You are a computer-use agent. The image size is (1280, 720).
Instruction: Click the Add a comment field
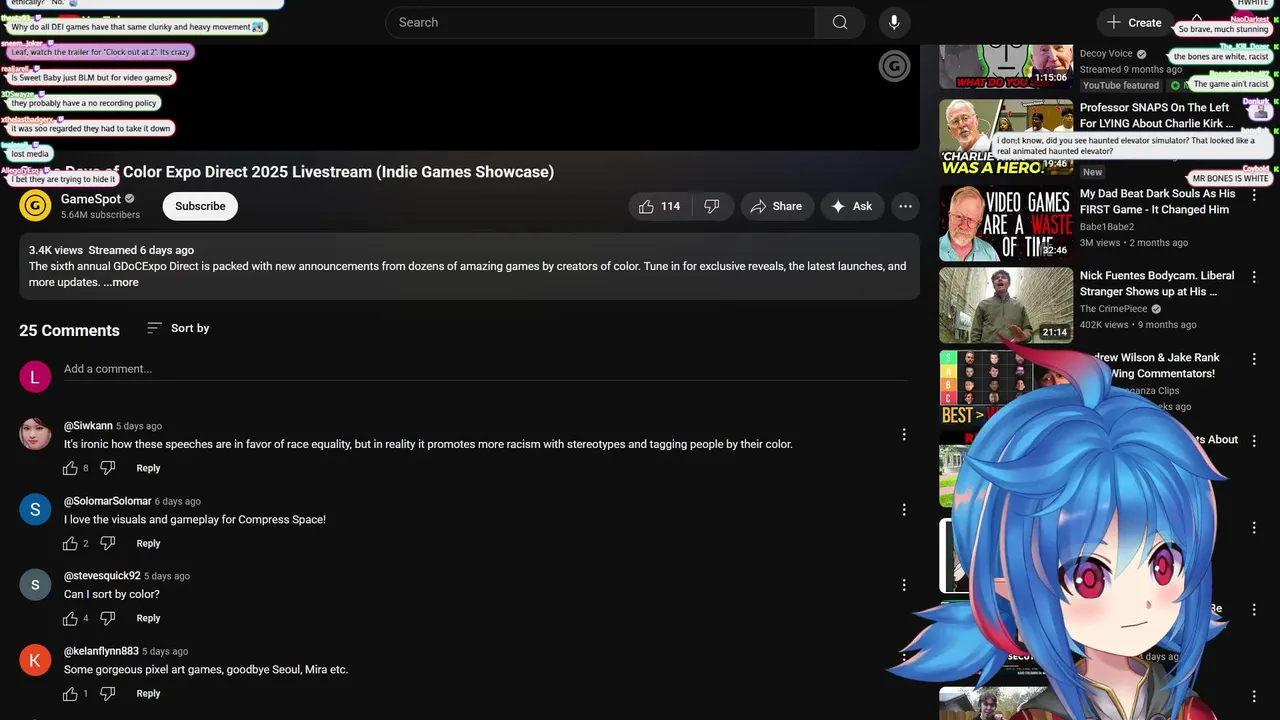pos(485,369)
